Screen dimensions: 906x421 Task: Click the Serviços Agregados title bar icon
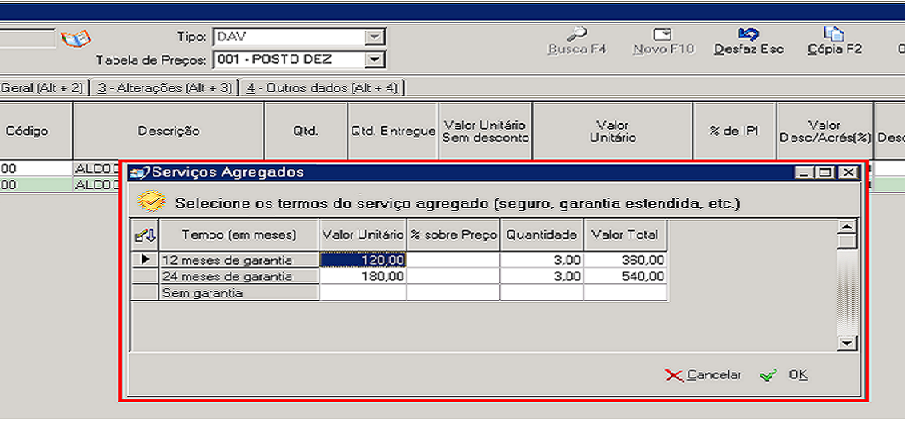coord(140,172)
